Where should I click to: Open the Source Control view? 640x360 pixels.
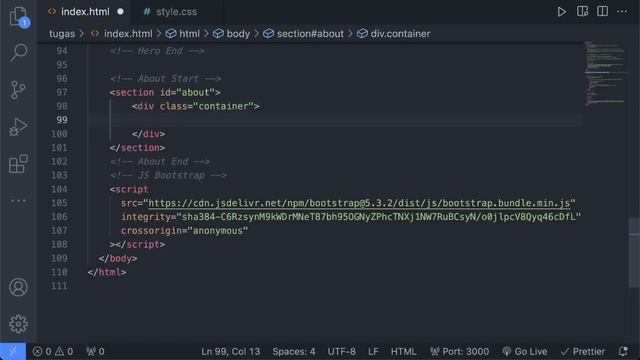[18, 90]
